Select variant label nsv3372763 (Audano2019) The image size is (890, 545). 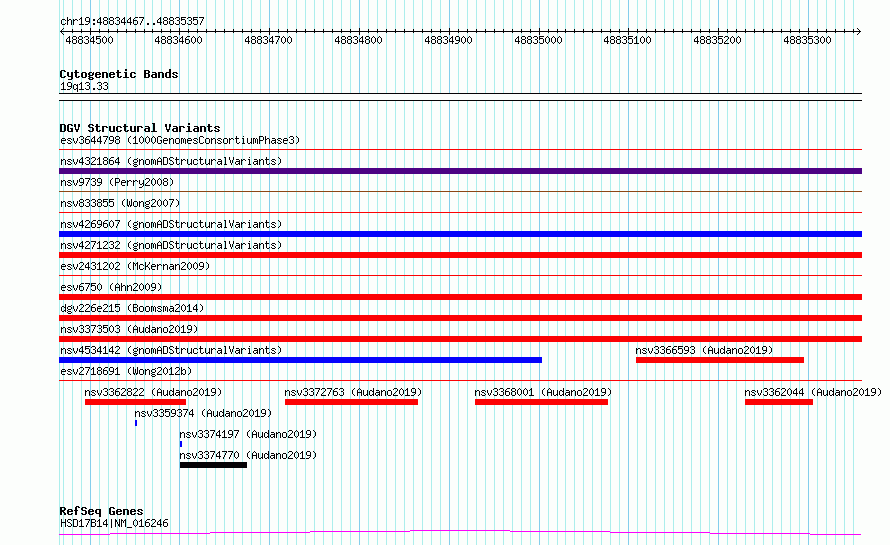353,392
